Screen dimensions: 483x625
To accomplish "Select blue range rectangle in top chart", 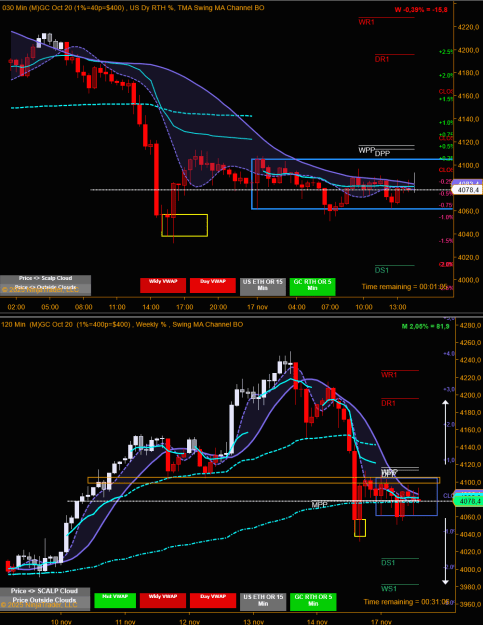I will point(352,184).
